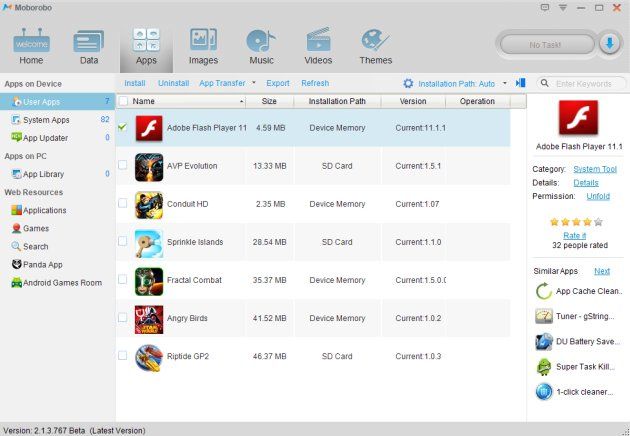Screen dimensions: 630x436
Task: Open DU Battery Save similar app
Action: click(x=577, y=342)
